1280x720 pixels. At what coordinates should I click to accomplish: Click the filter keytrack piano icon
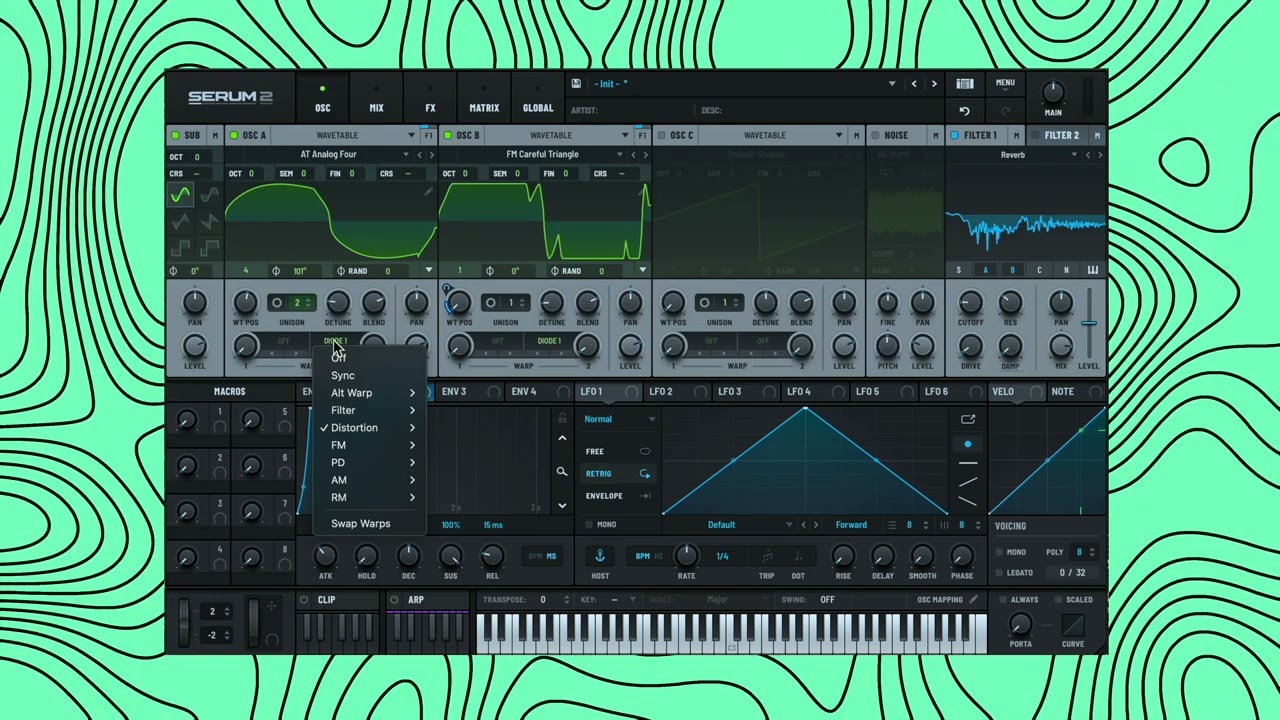pyautogui.click(x=1092, y=270)
